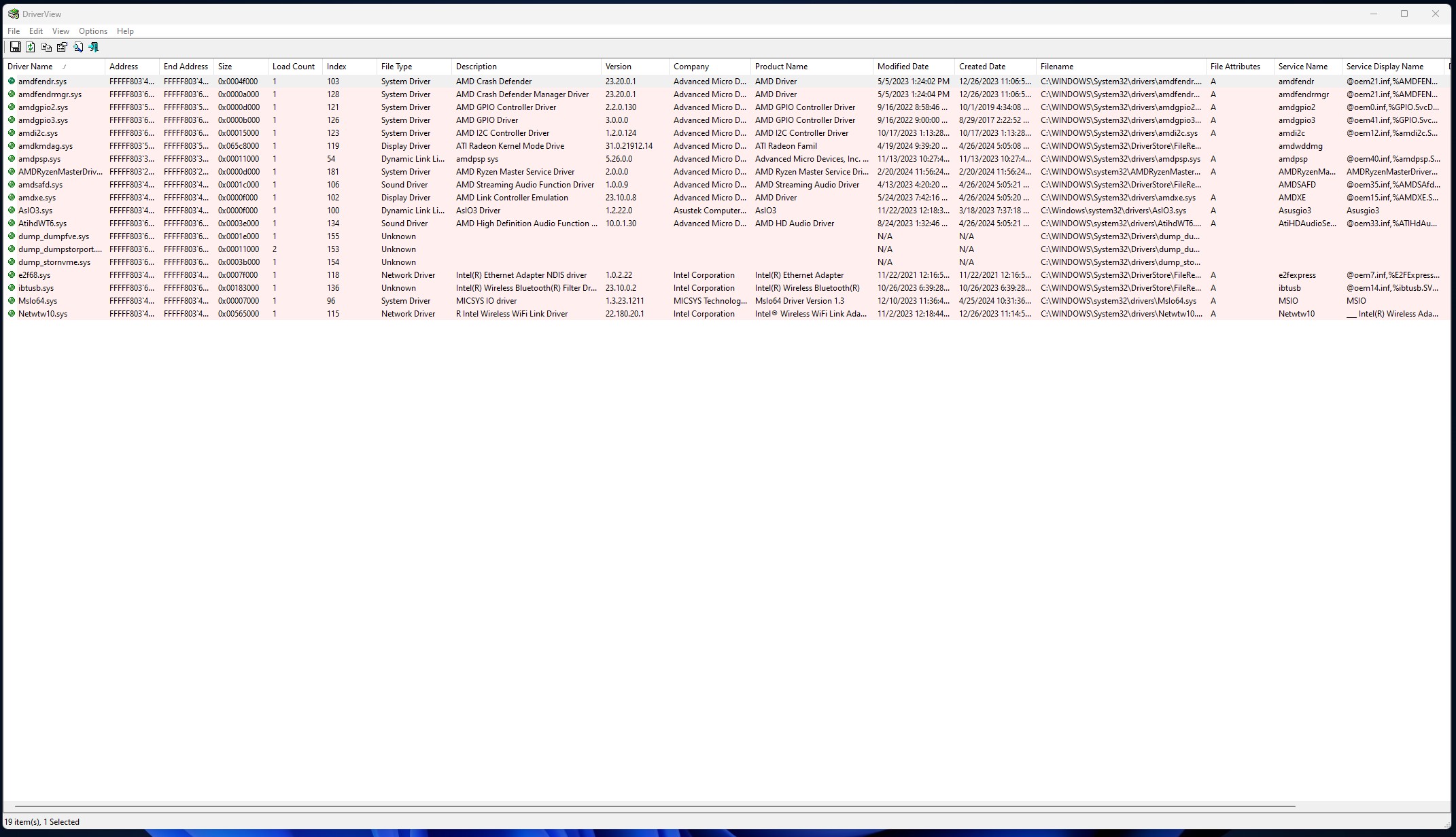Click 'R Intel Wireless WiFi Link Driver' description
This screenshot has width=1456, height=837.
tap(512, 314)
